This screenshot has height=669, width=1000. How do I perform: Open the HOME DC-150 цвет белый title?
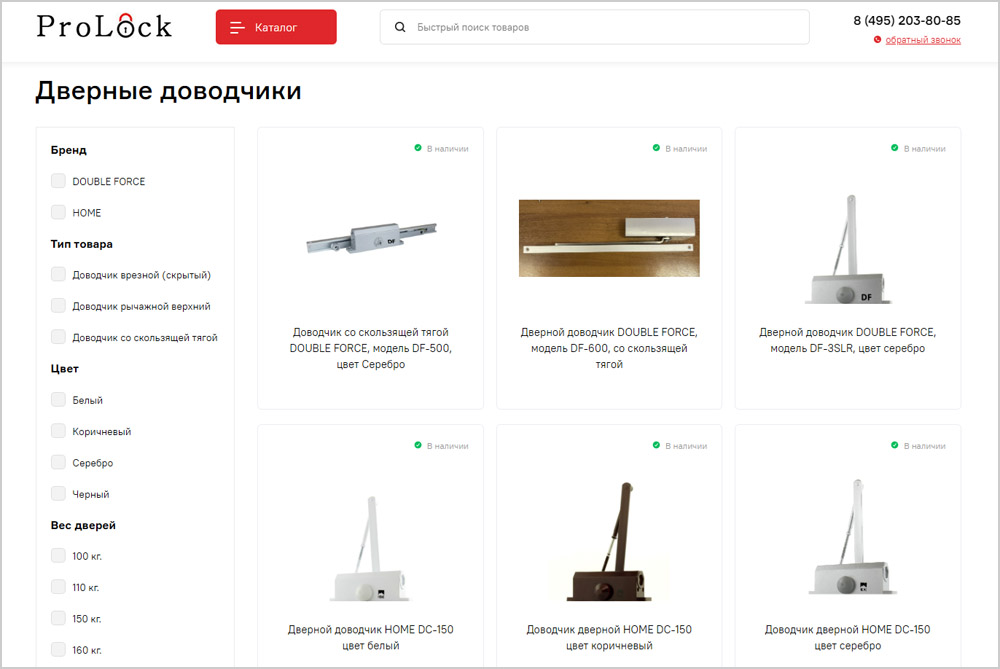coord(370,637)
